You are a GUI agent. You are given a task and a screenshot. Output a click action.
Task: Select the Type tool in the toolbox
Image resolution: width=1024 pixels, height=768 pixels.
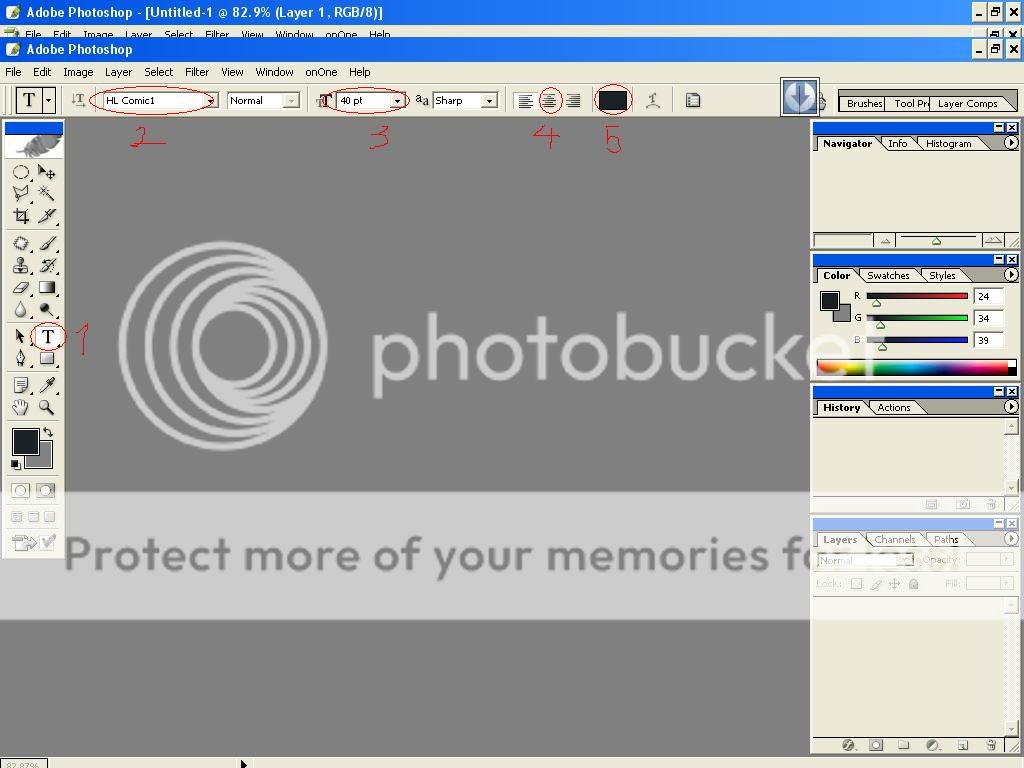[x=47, y=336]
